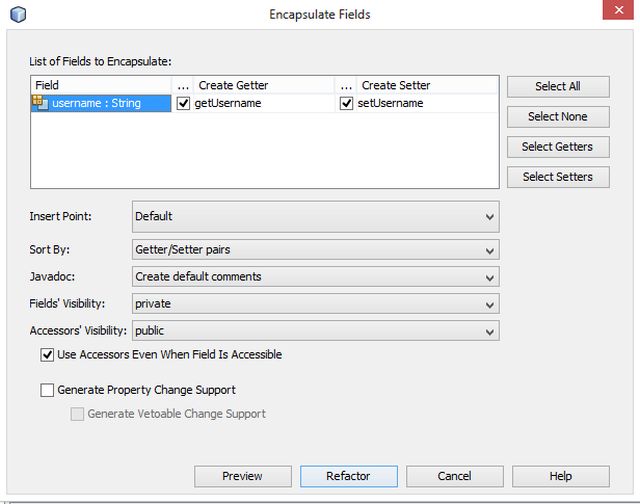640x504 pixels.
Task: Open the Sort By dropdown
Action: click(x=315, y=250)
